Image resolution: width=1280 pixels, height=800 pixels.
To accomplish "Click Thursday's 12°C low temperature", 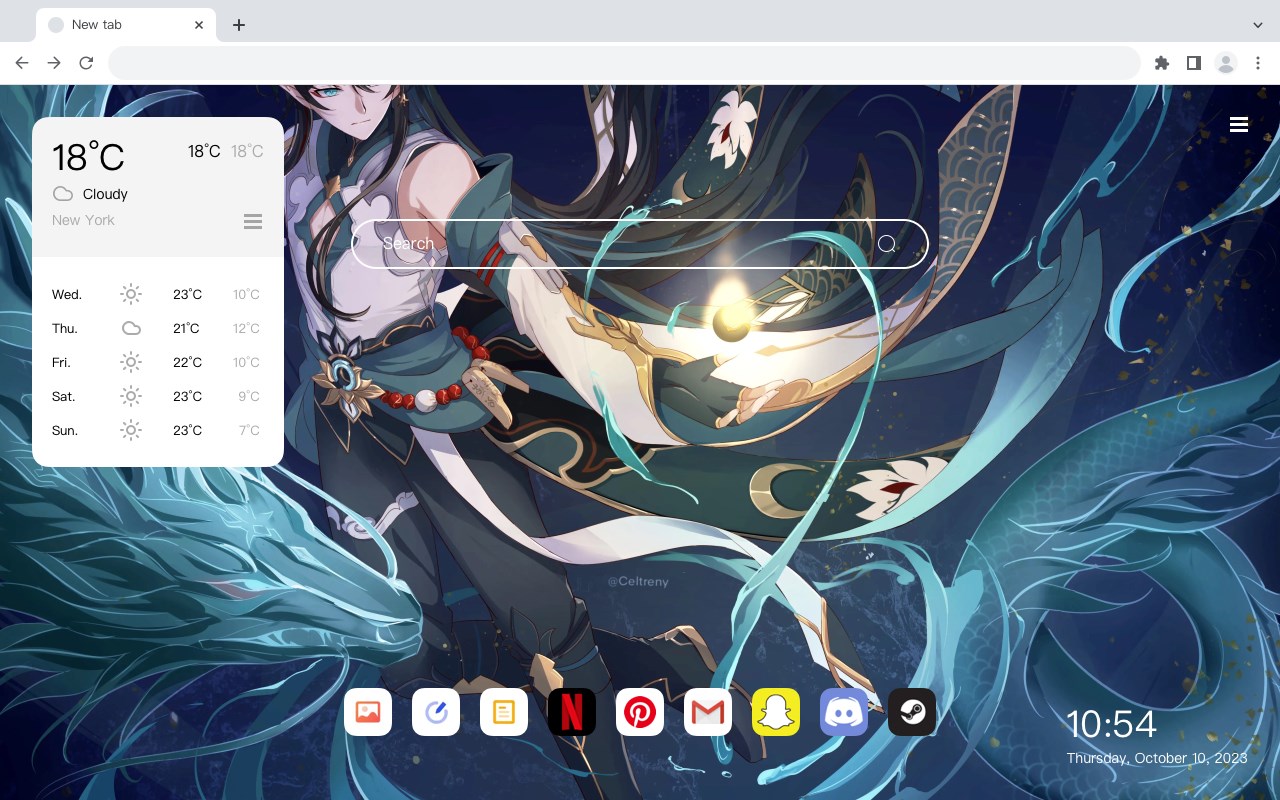I will point(247,328).
